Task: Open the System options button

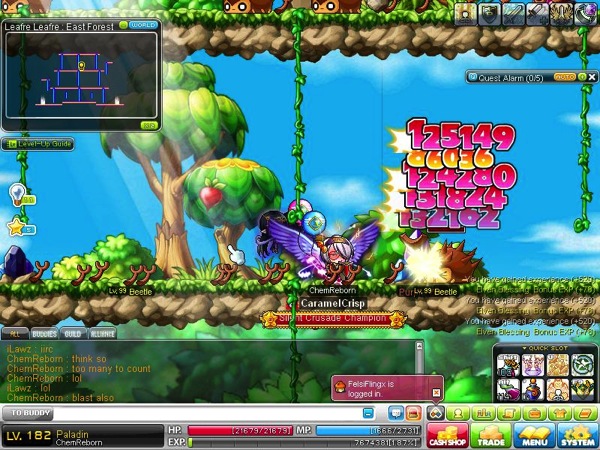Action: coord(578,435)
